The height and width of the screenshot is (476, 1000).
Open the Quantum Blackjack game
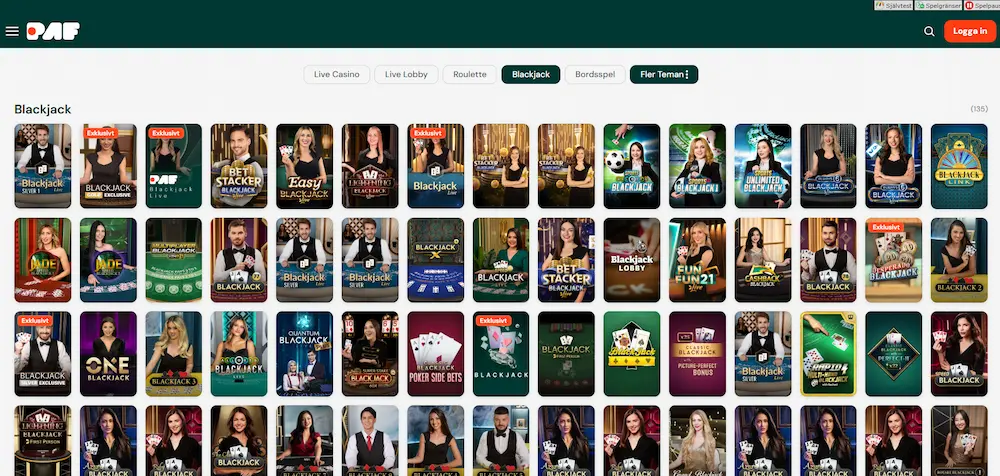(304, 353)
